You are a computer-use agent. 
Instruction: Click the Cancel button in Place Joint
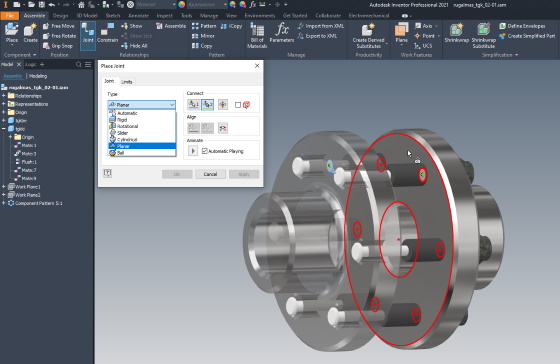tap(210, 174)
